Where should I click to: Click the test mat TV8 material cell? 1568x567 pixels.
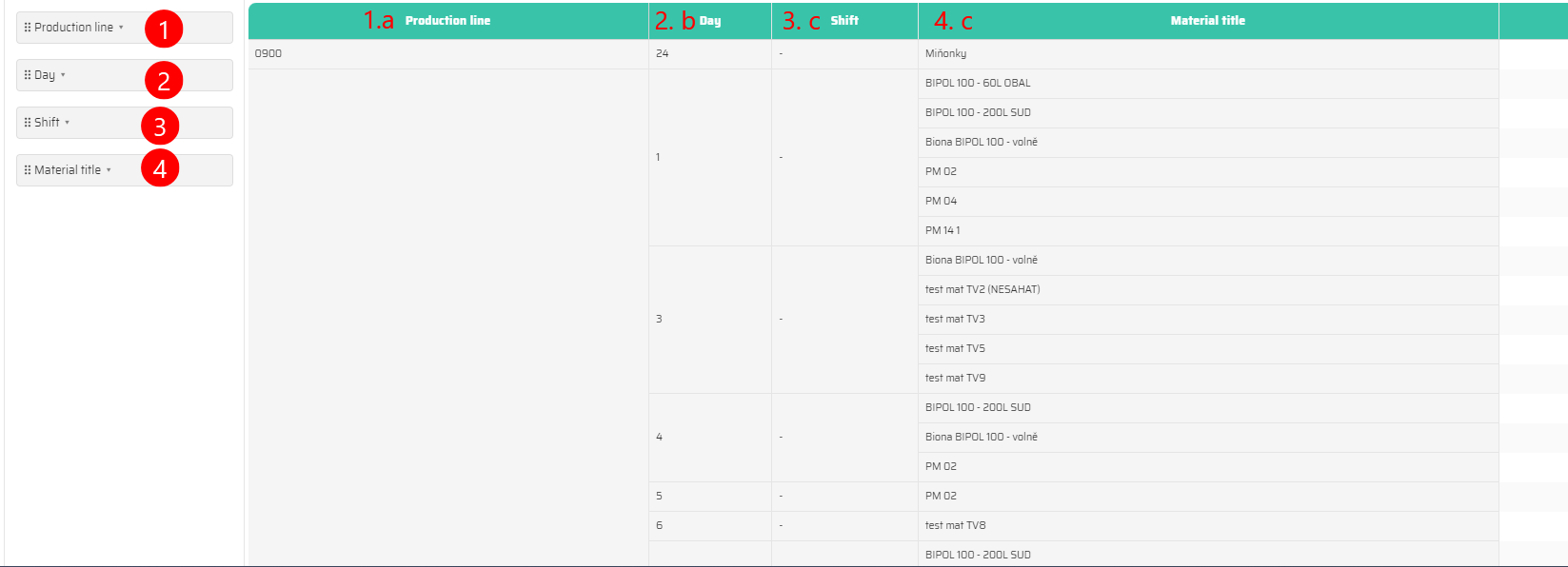click(x=955, y=526)
